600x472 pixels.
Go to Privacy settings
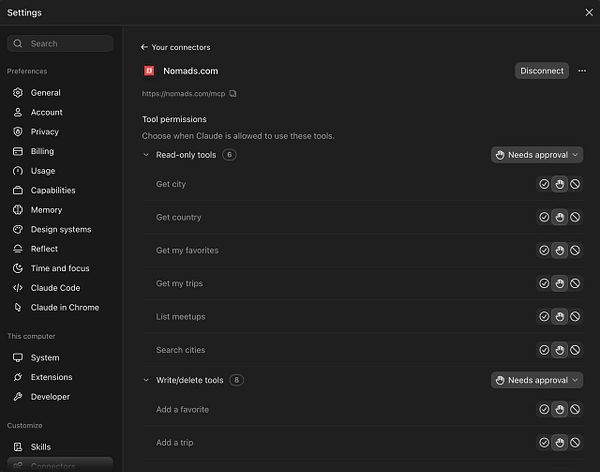[x=60, y=132]
